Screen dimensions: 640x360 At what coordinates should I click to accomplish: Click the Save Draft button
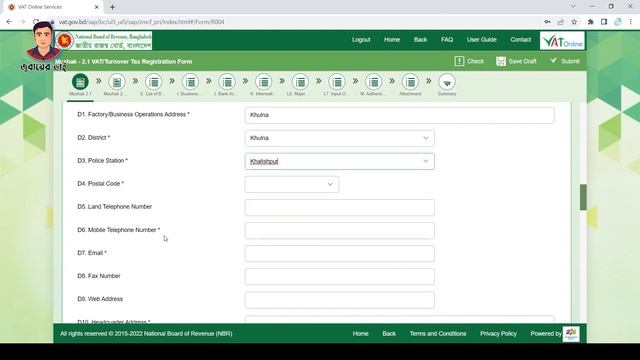click(516, 61)
